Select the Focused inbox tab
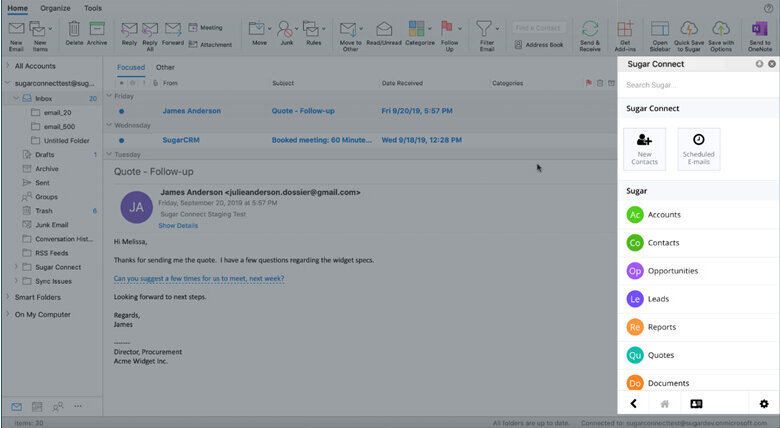Viewport: 780px width, 428px height. point(131,67)
